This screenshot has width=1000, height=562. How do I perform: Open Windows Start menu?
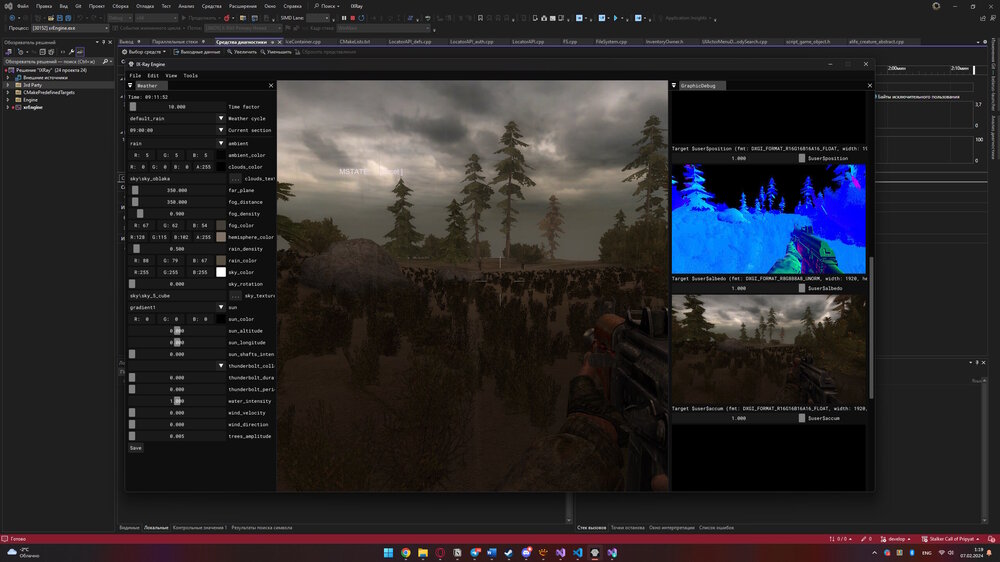coord(388,552)
